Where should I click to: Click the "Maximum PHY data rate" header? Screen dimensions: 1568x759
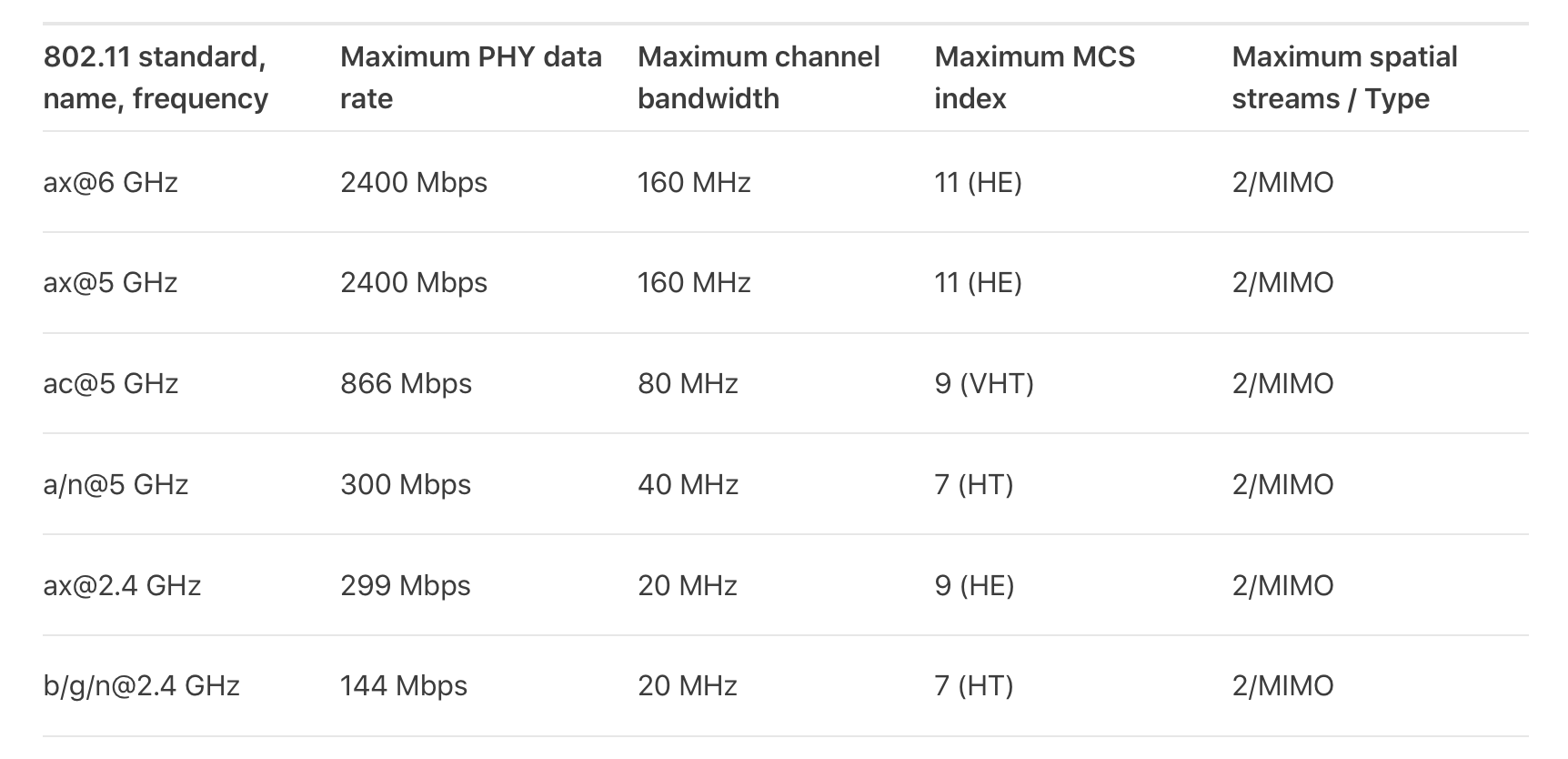(x=470, y=77)
